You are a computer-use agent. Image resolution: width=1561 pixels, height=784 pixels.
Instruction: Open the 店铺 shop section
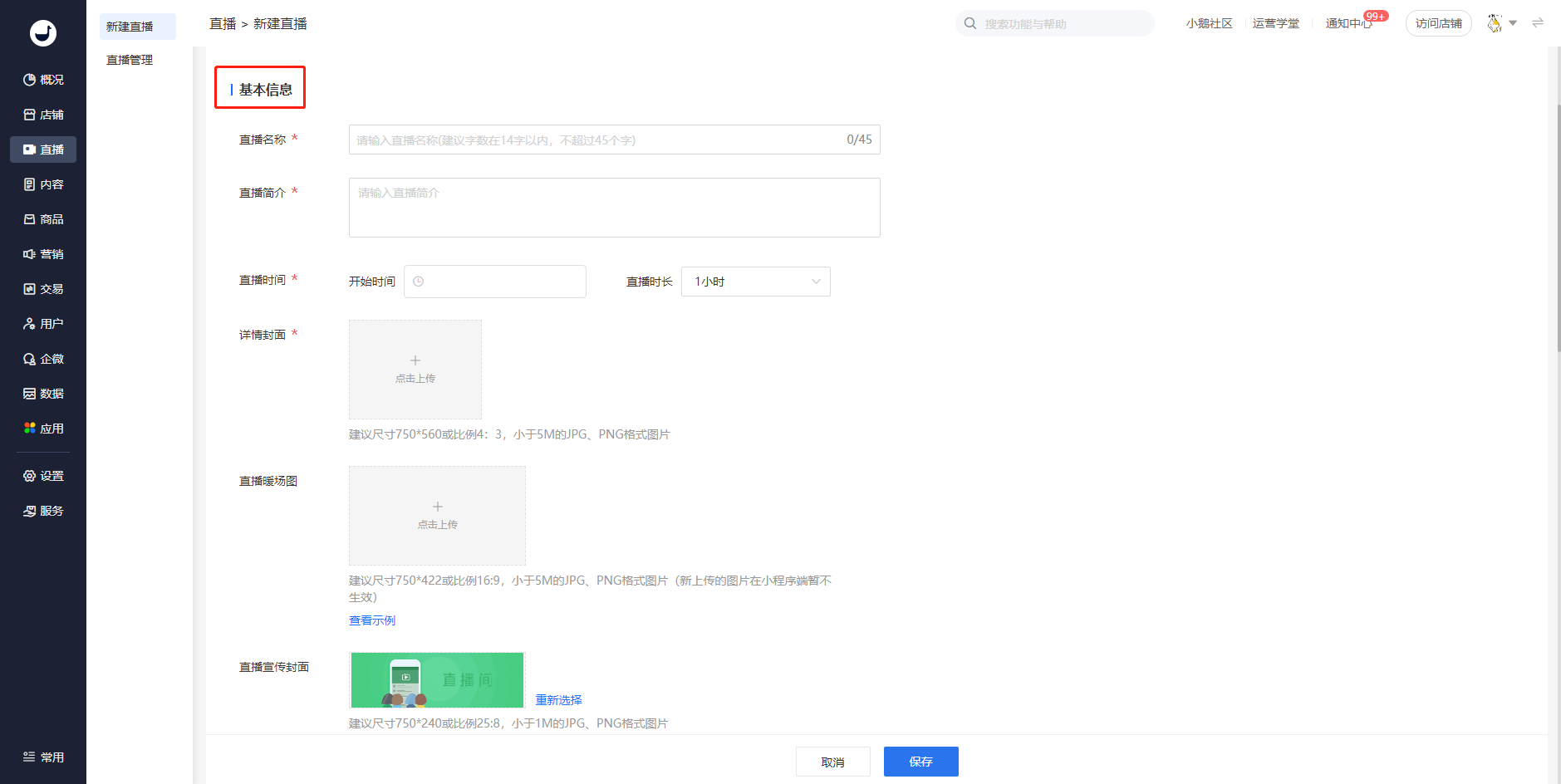tap(43, 115)
